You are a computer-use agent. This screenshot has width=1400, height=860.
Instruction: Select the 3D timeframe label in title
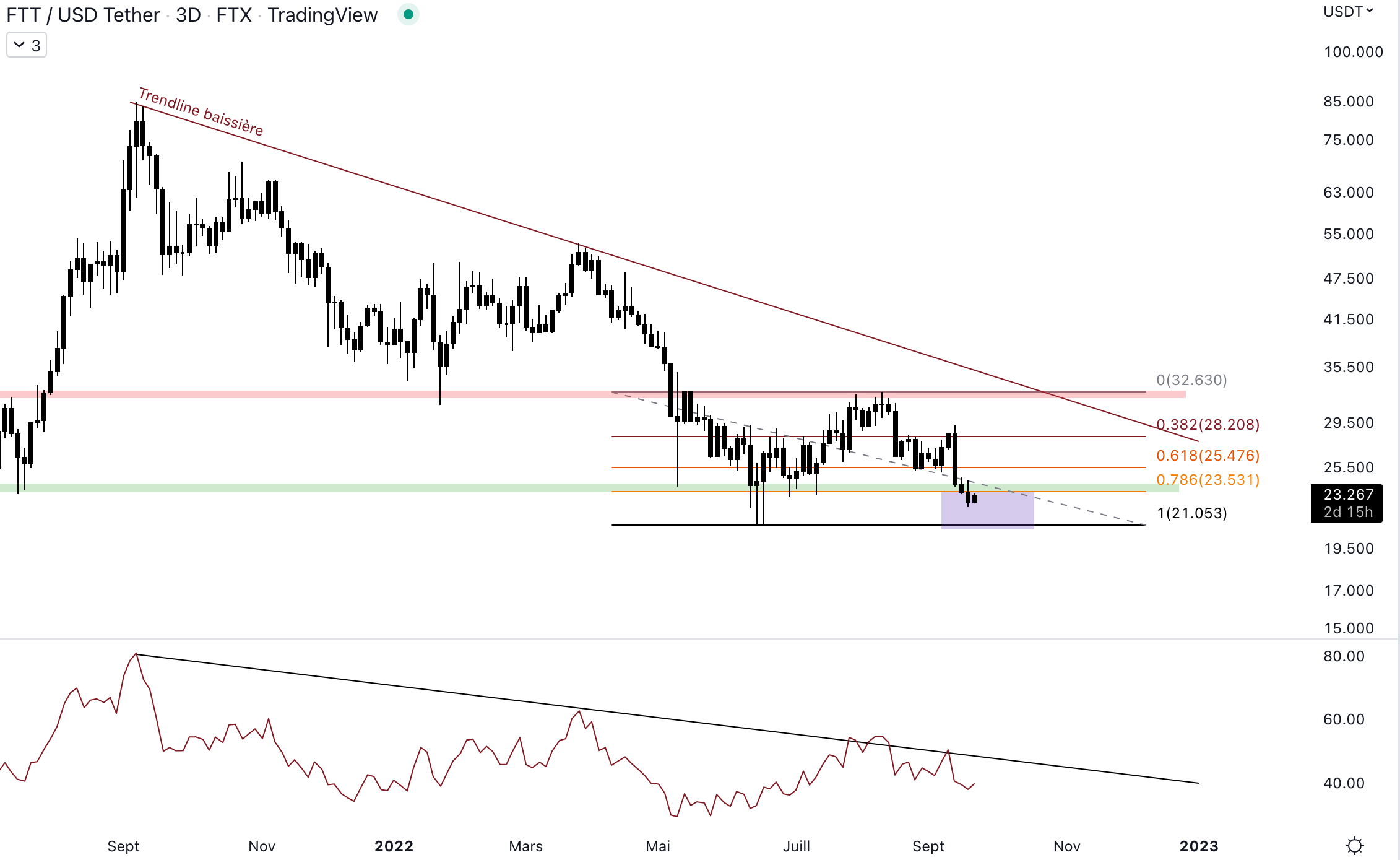188,15
